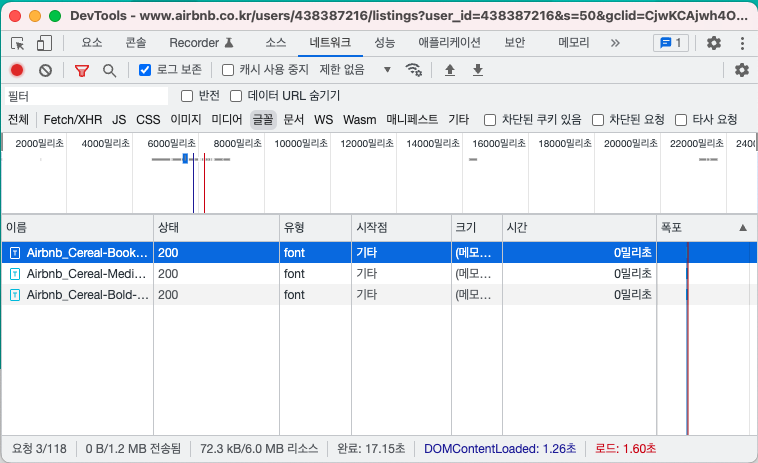Sort by 유형 column header
Image resolution: width=758 pixels, height=463 pixels.
coord(315,228)
